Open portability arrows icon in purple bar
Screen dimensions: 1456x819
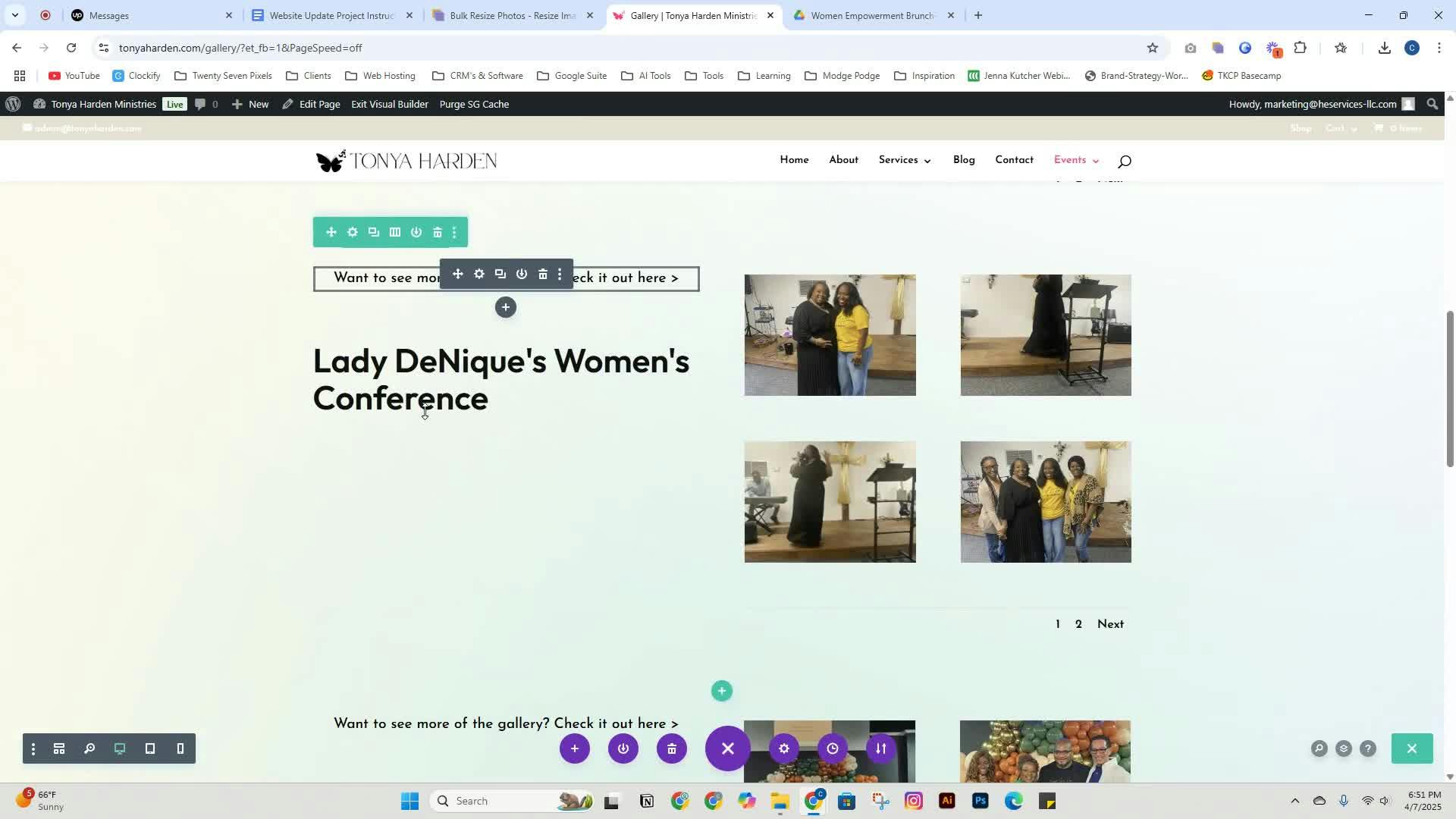point(881,749)
